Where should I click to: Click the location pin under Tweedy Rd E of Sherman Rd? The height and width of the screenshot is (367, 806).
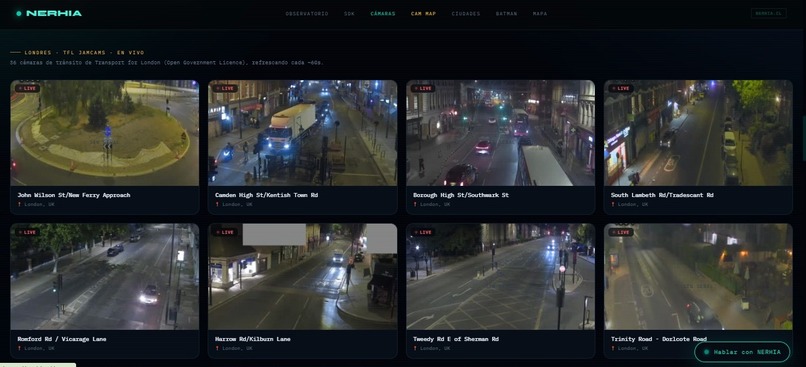415,348
